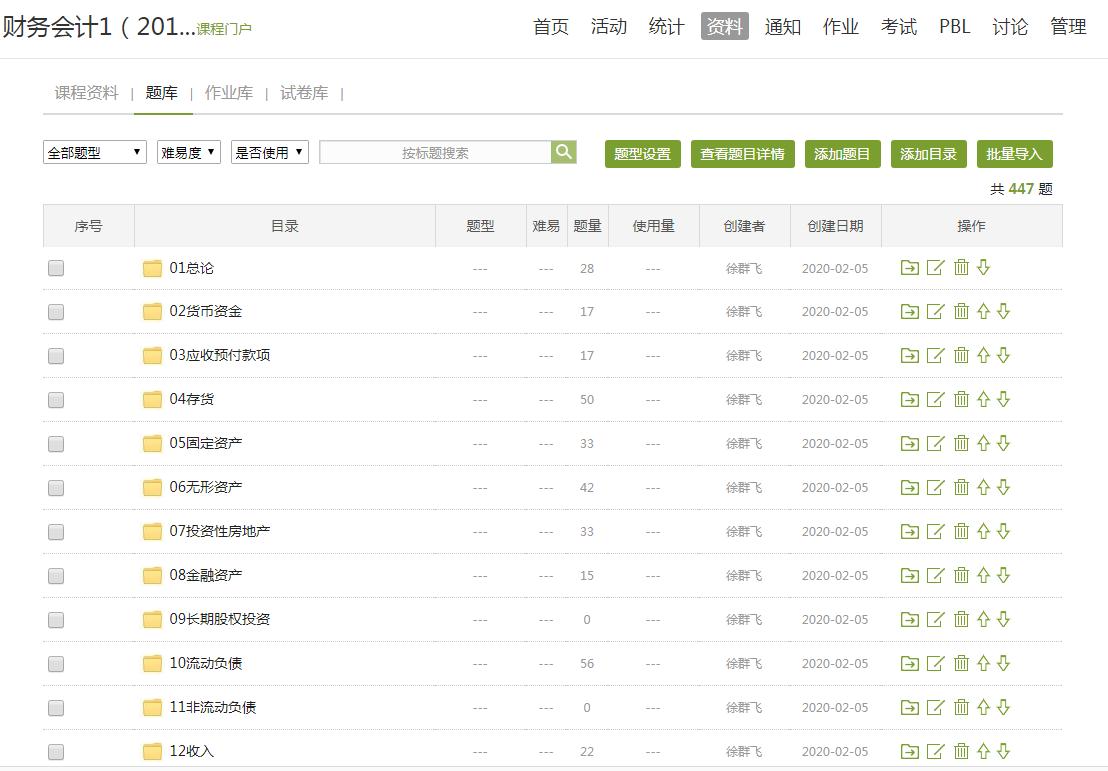Click the trash icon for 10流动负债

click(961, 664)
